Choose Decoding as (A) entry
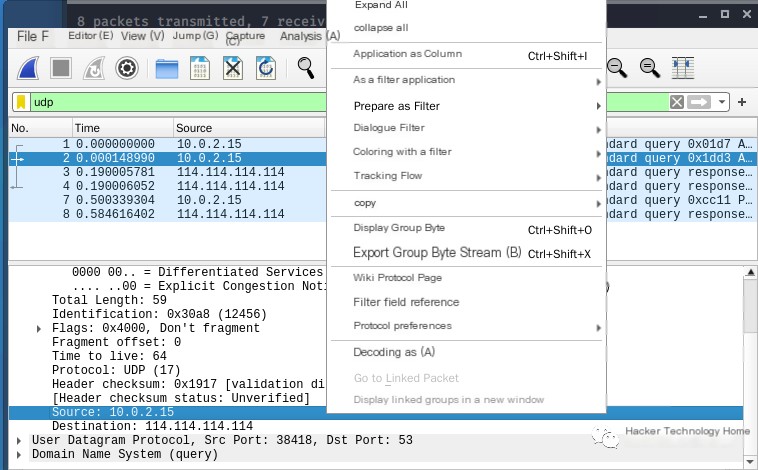Viewport: 758px width, 470px height. [394, 352]
